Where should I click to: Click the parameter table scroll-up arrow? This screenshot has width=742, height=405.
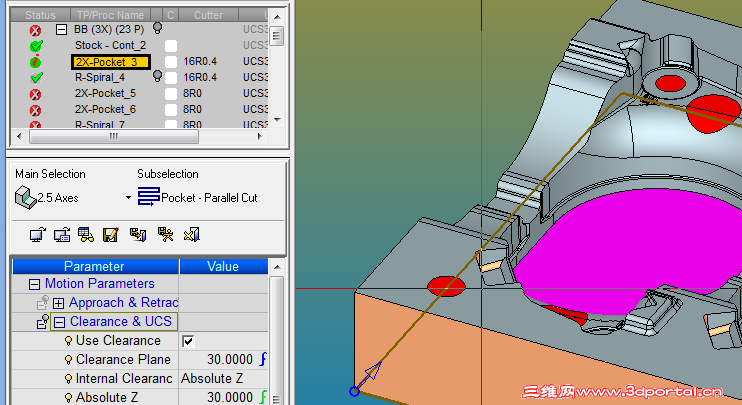click(x=277, y=267)
